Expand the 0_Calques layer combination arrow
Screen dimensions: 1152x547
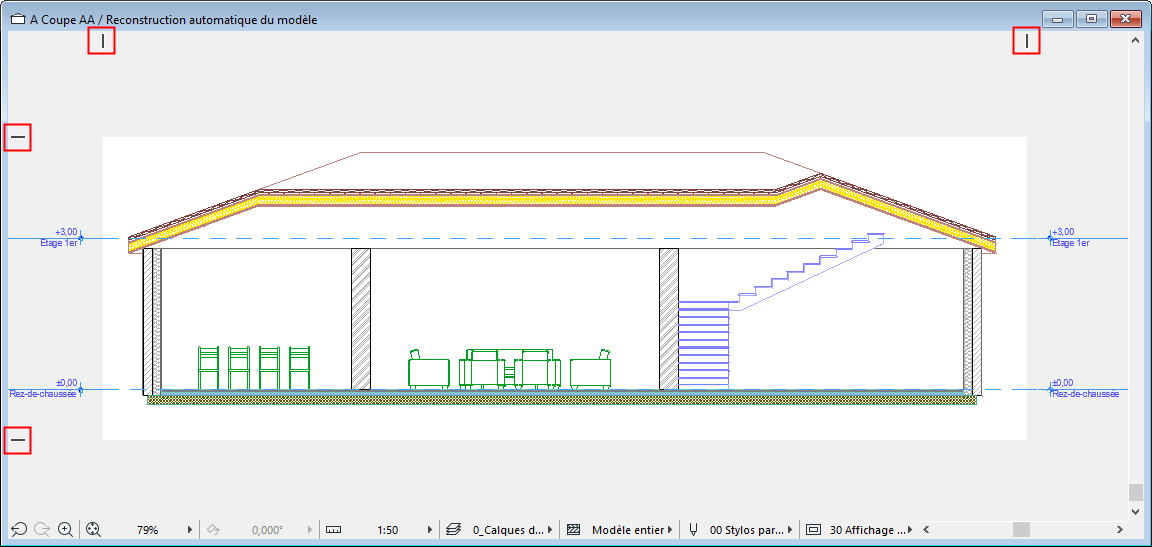click(550, 529)
